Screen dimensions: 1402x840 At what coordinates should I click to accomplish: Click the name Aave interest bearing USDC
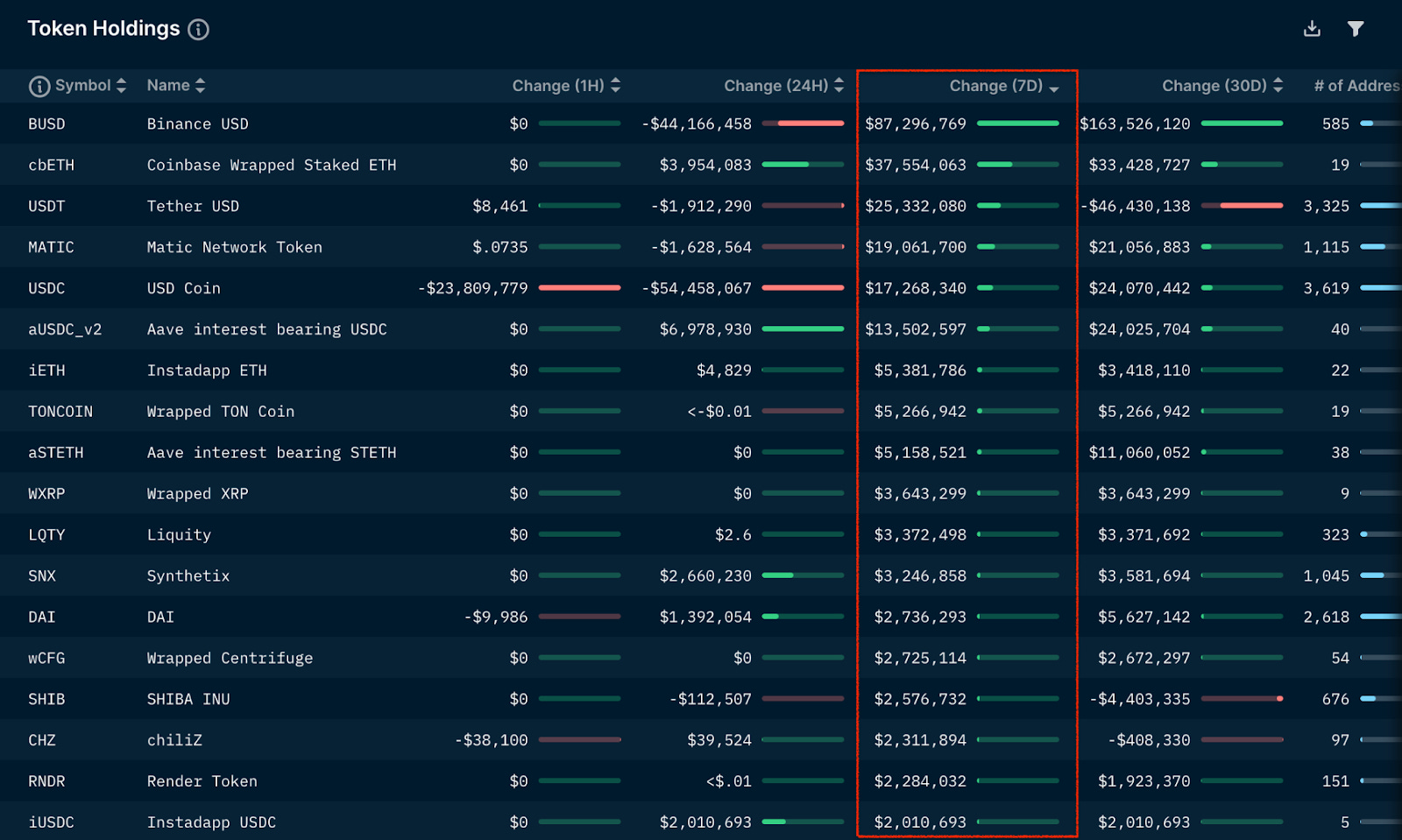(267, 329)
